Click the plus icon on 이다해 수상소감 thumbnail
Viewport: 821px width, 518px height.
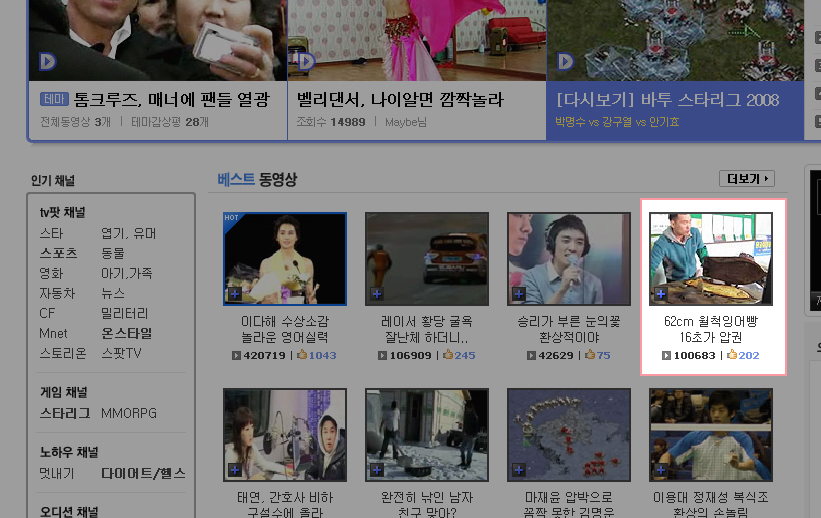pos(235,294)
